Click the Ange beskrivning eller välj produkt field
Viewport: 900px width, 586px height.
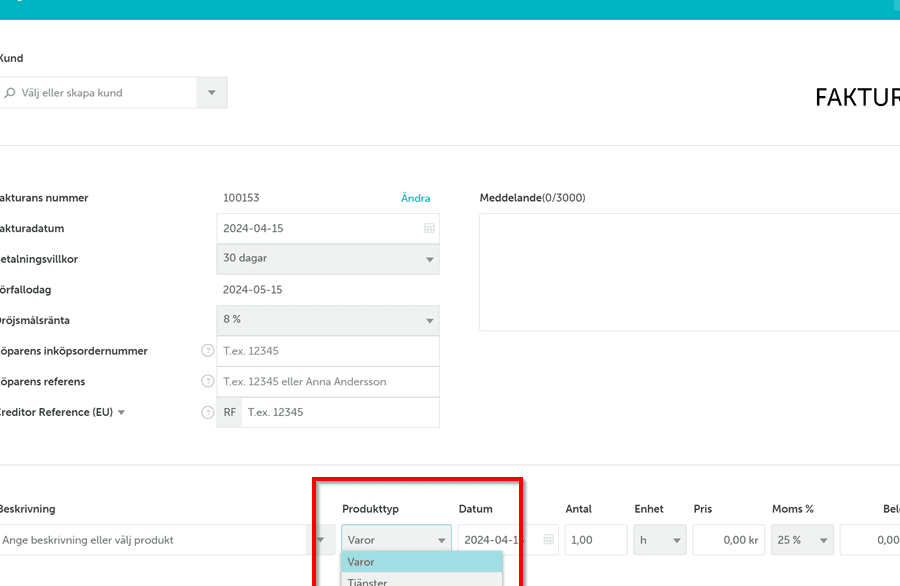coord(153,540)
